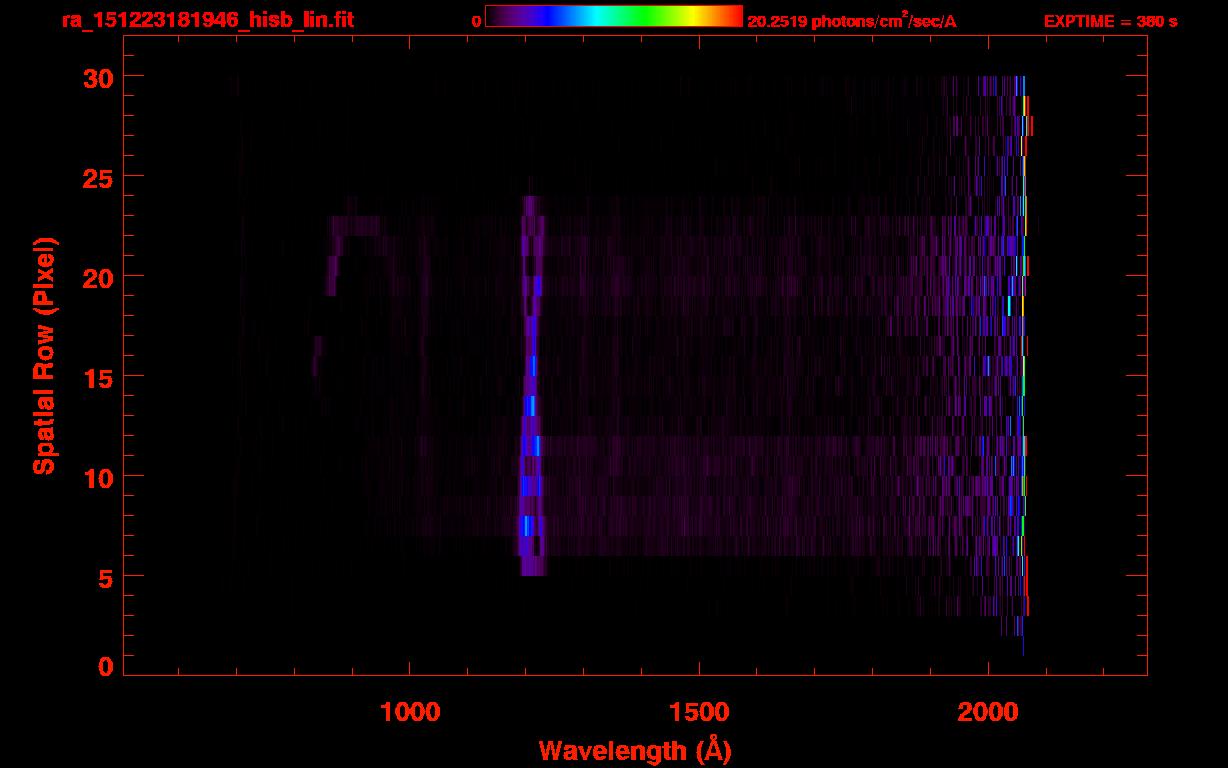Viewport: 1228px width, 768px height.
Task: Click the y-axis tick label 5
Action: pos(105,577)
